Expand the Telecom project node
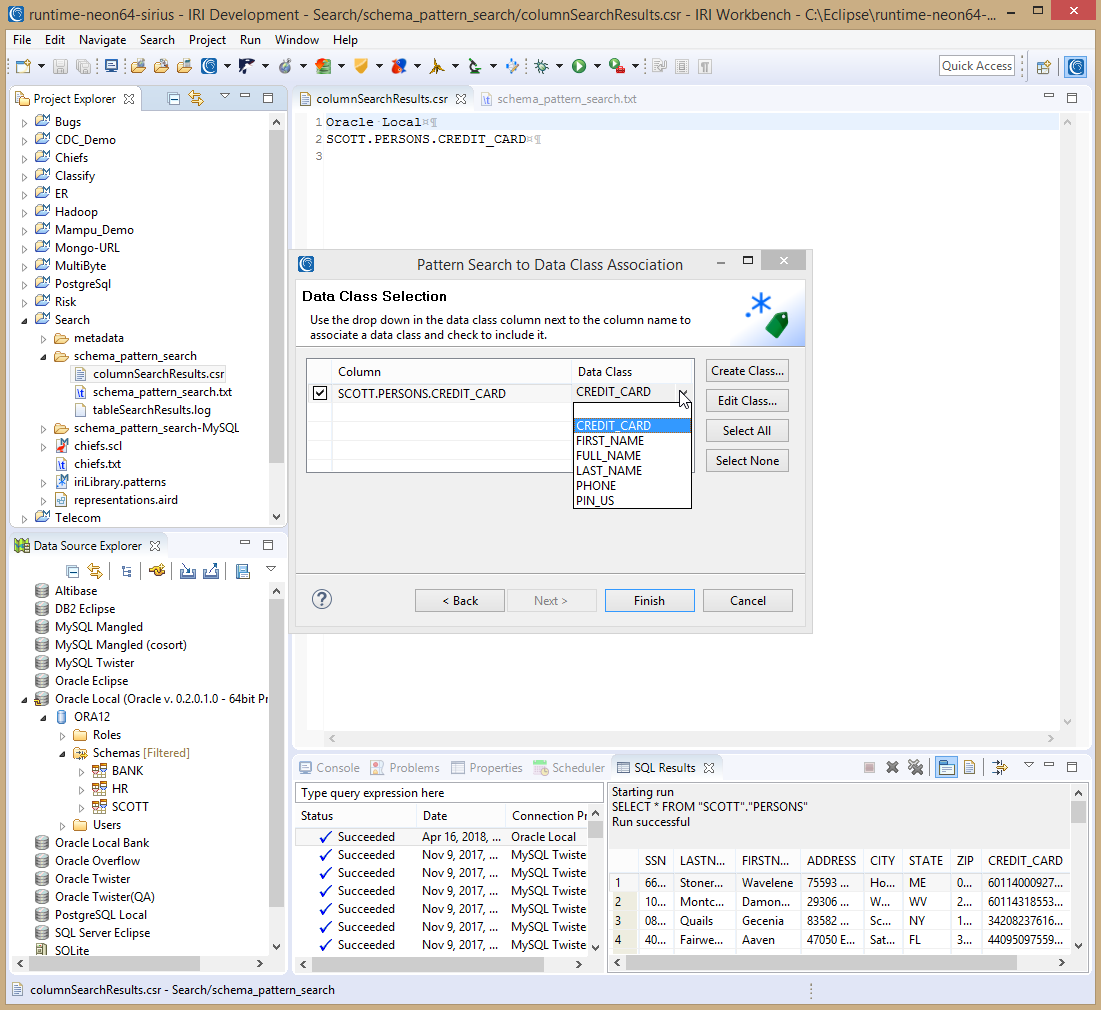Viewport: 1101px width, 1010px height. pos(25,518)
